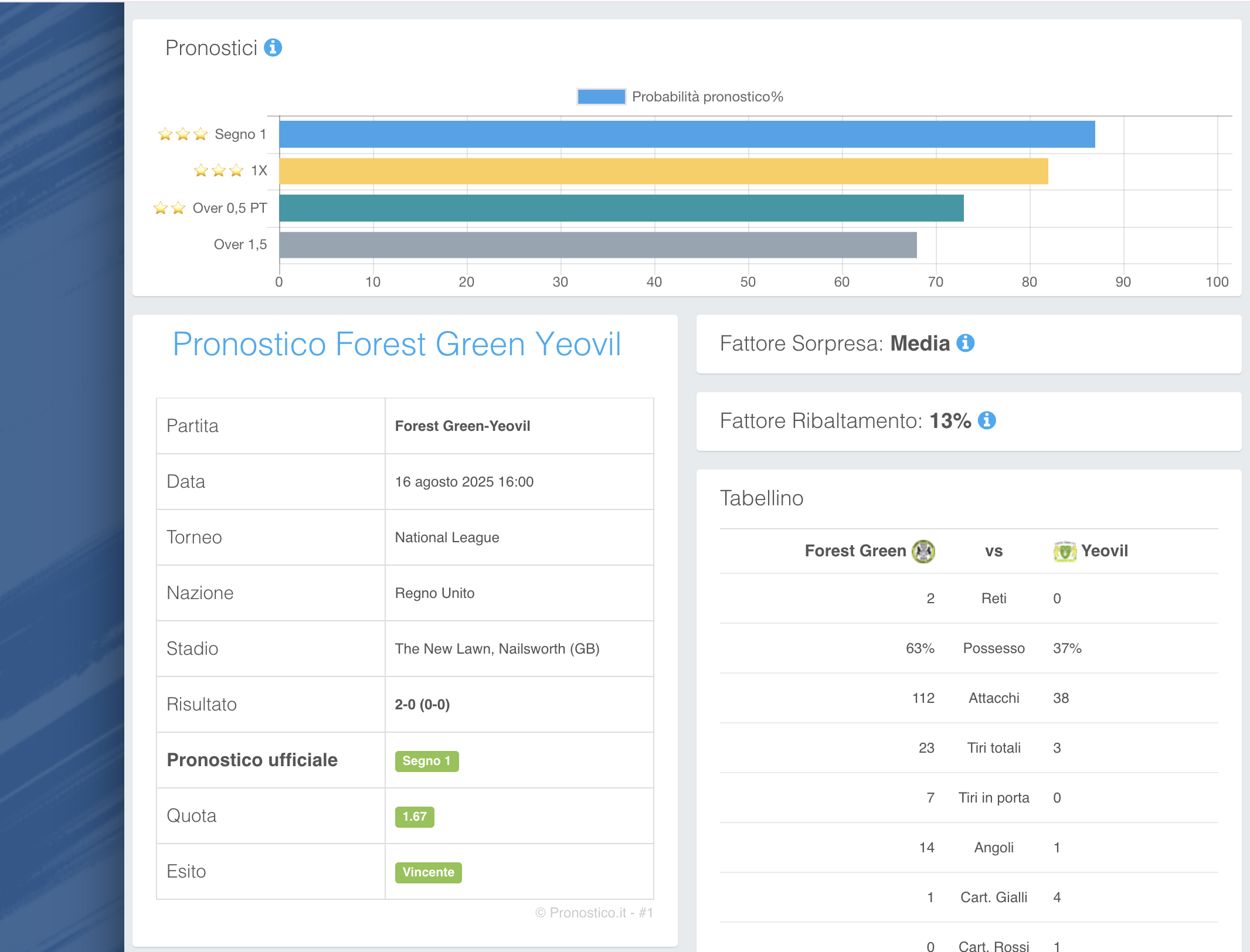
Task: Click the 14 corners value
Action: [x=926, y=848]
